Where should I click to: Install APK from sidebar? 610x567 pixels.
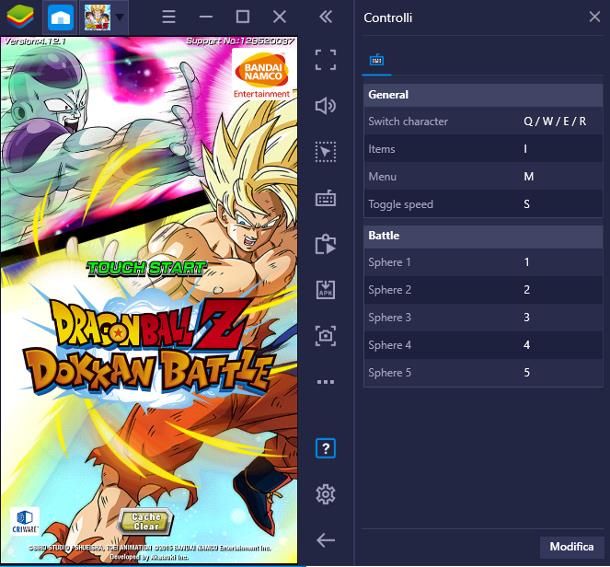click(326, 290)
